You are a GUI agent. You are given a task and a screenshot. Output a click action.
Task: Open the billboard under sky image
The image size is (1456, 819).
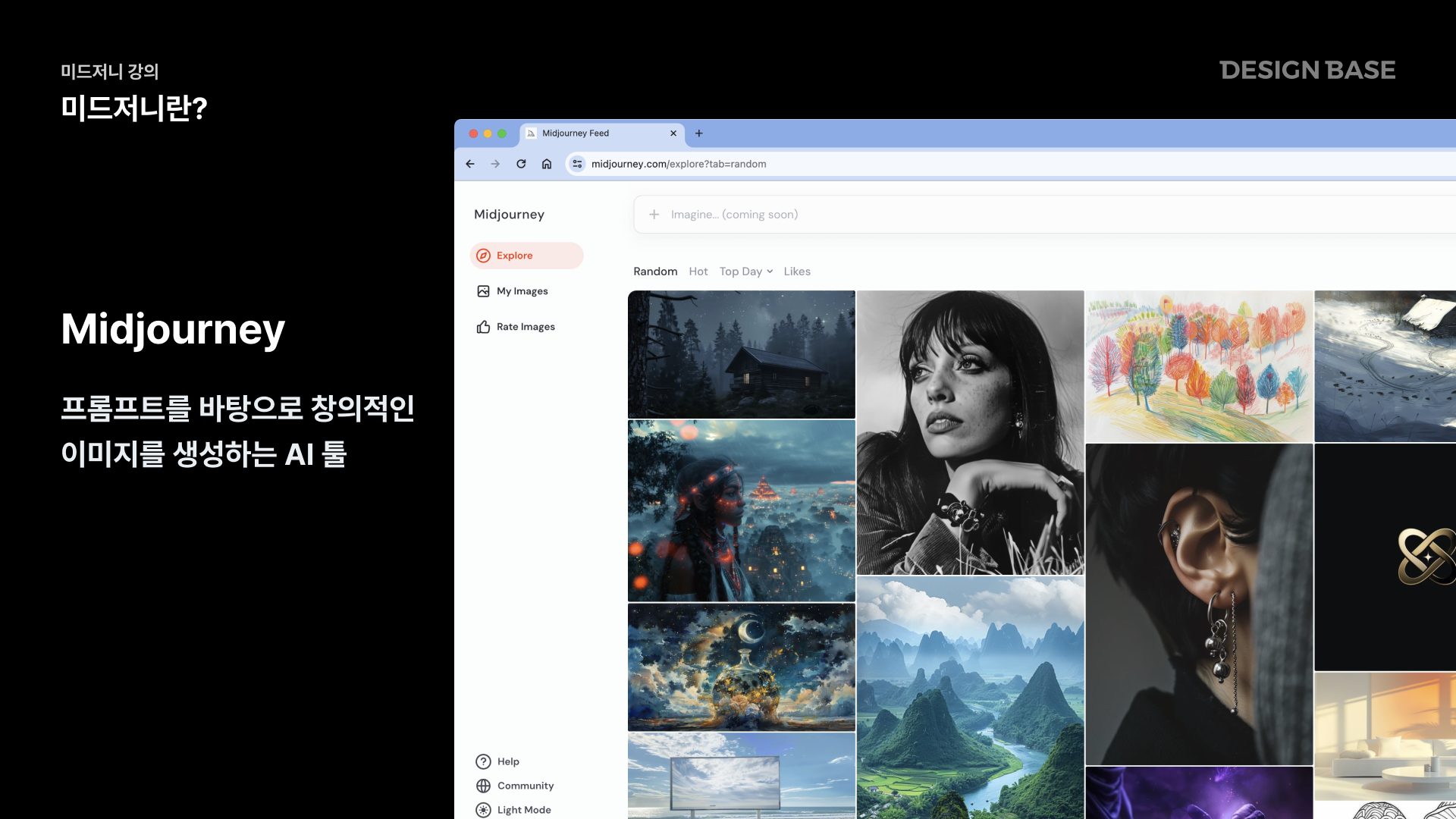pyautogui.click(x=742, y=776)
